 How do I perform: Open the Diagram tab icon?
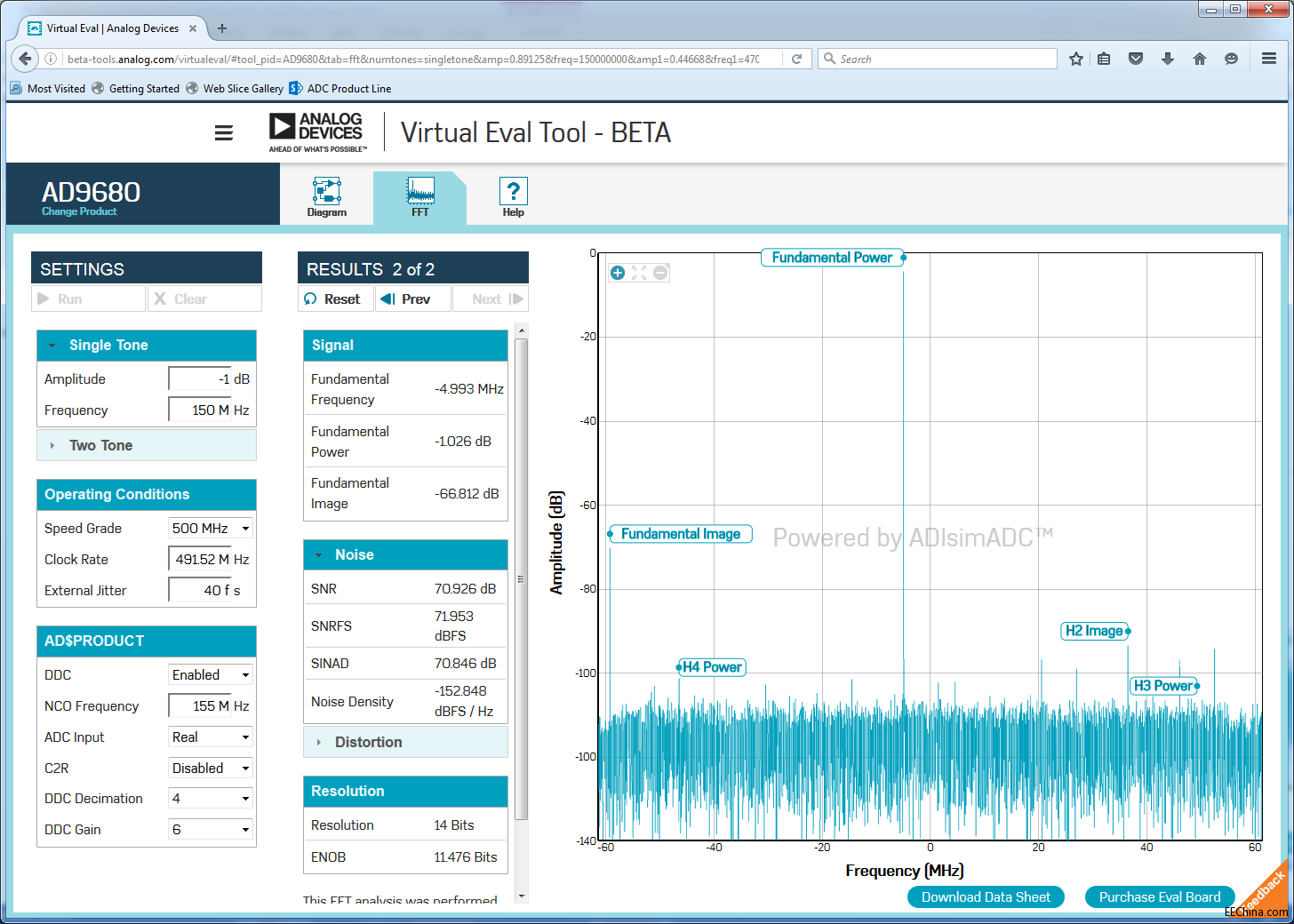327,196
